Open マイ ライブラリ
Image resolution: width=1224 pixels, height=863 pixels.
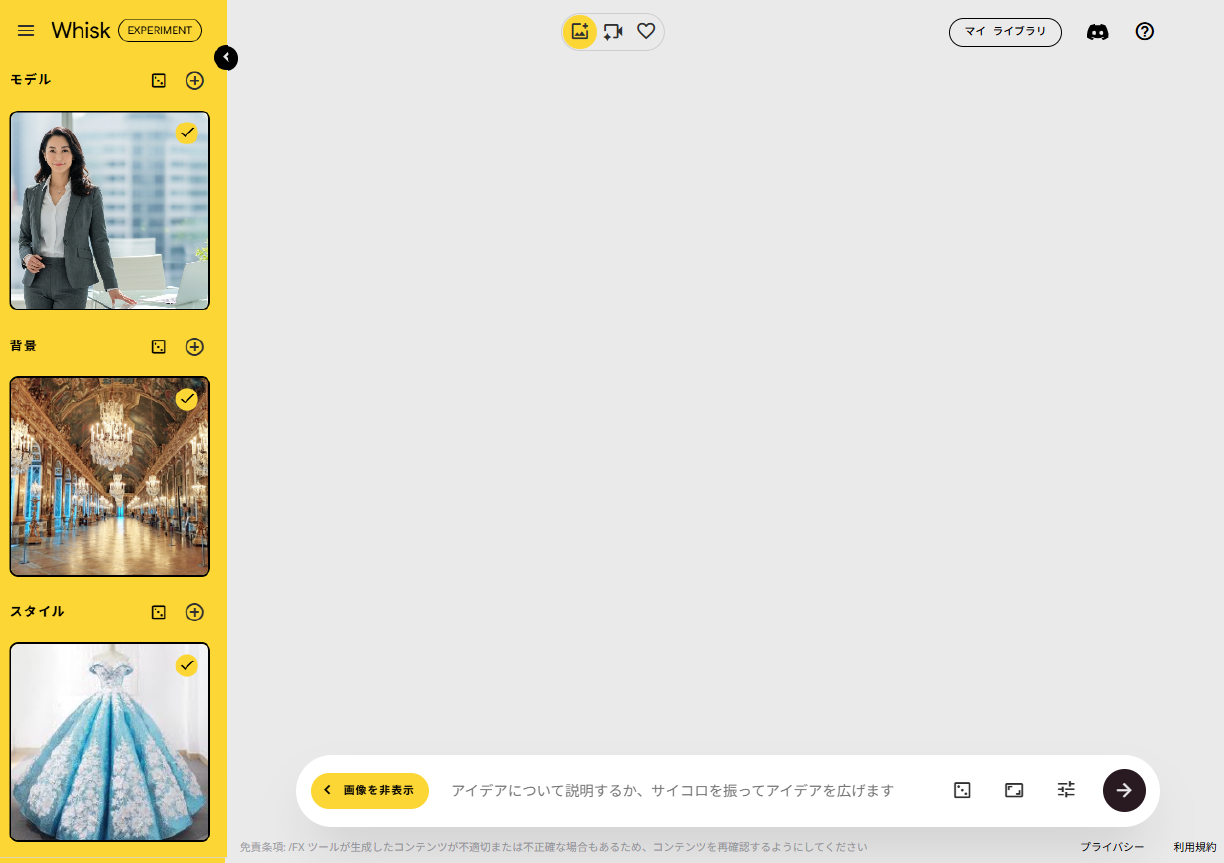(1005, 32)
